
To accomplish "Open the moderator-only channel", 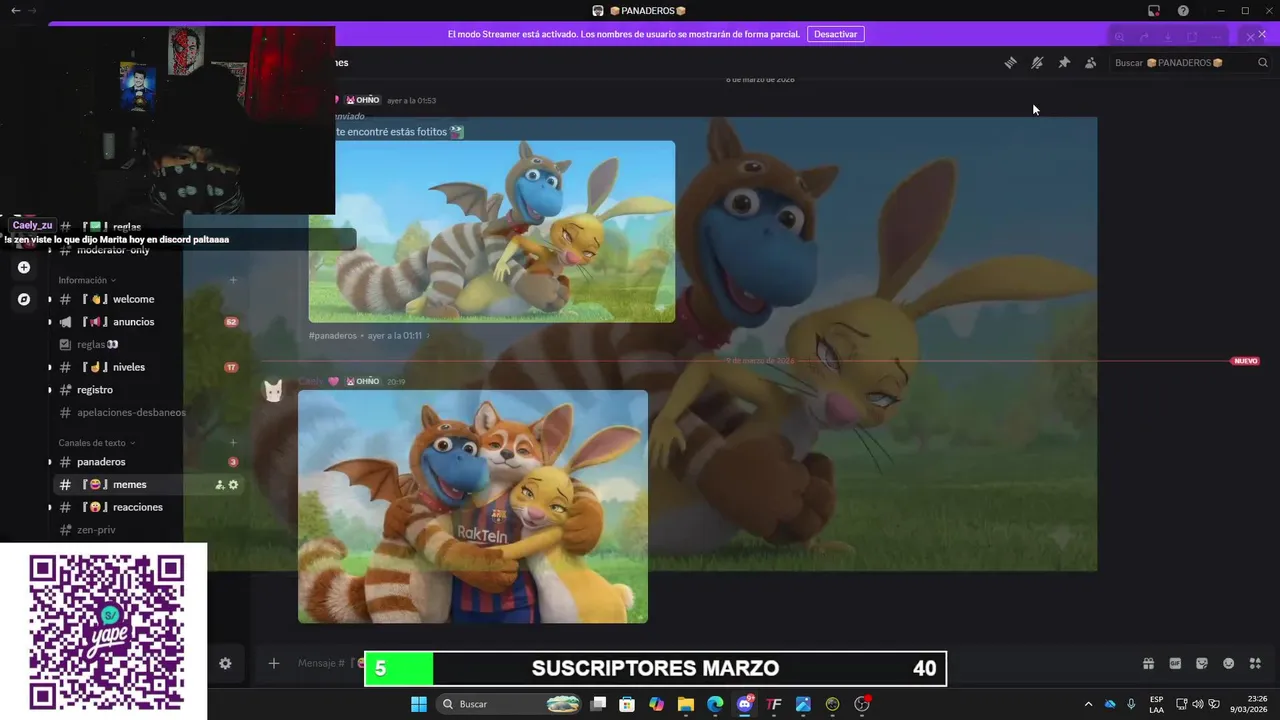I will tap(148, 250).
